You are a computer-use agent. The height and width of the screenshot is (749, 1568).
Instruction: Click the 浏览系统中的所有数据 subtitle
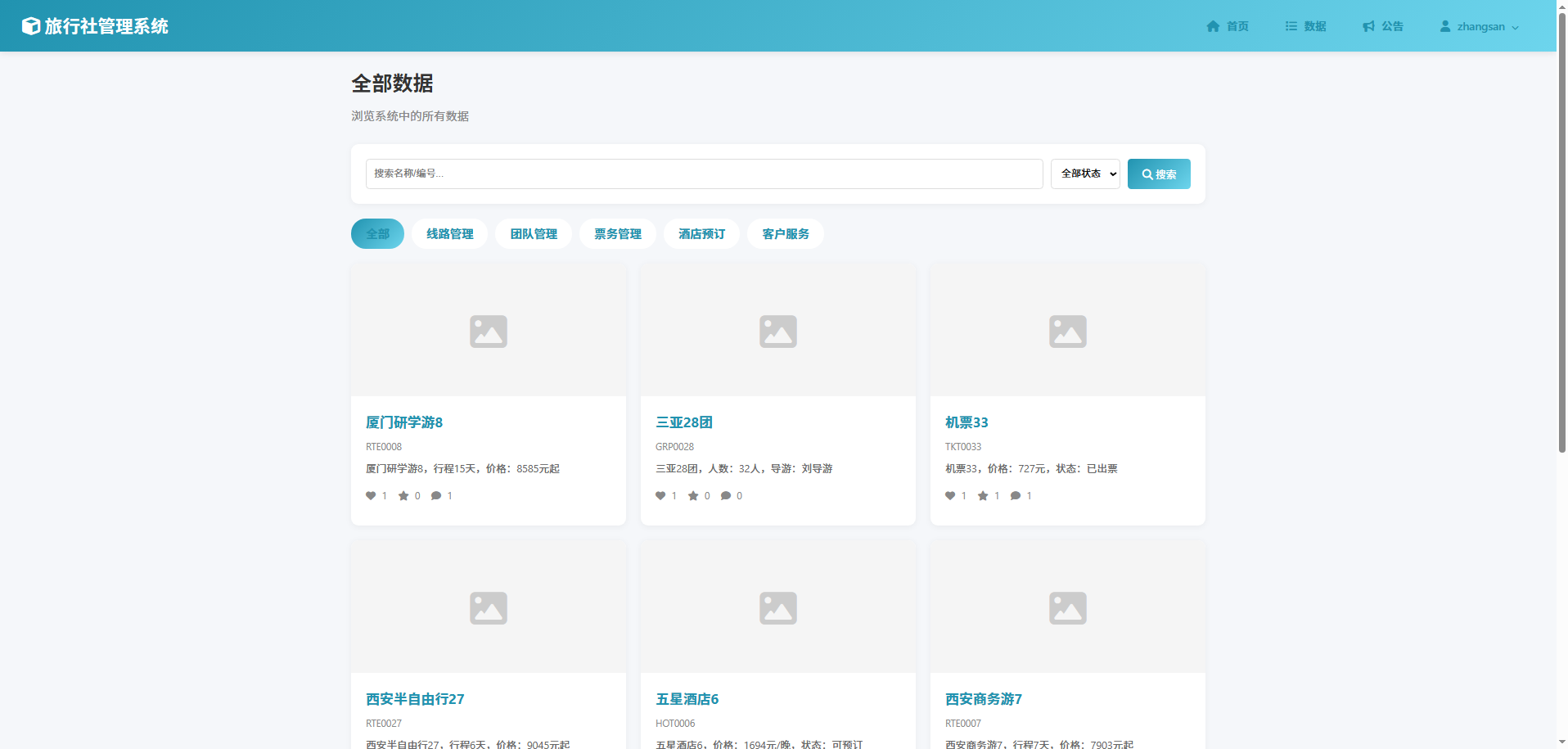click(410, 116)
